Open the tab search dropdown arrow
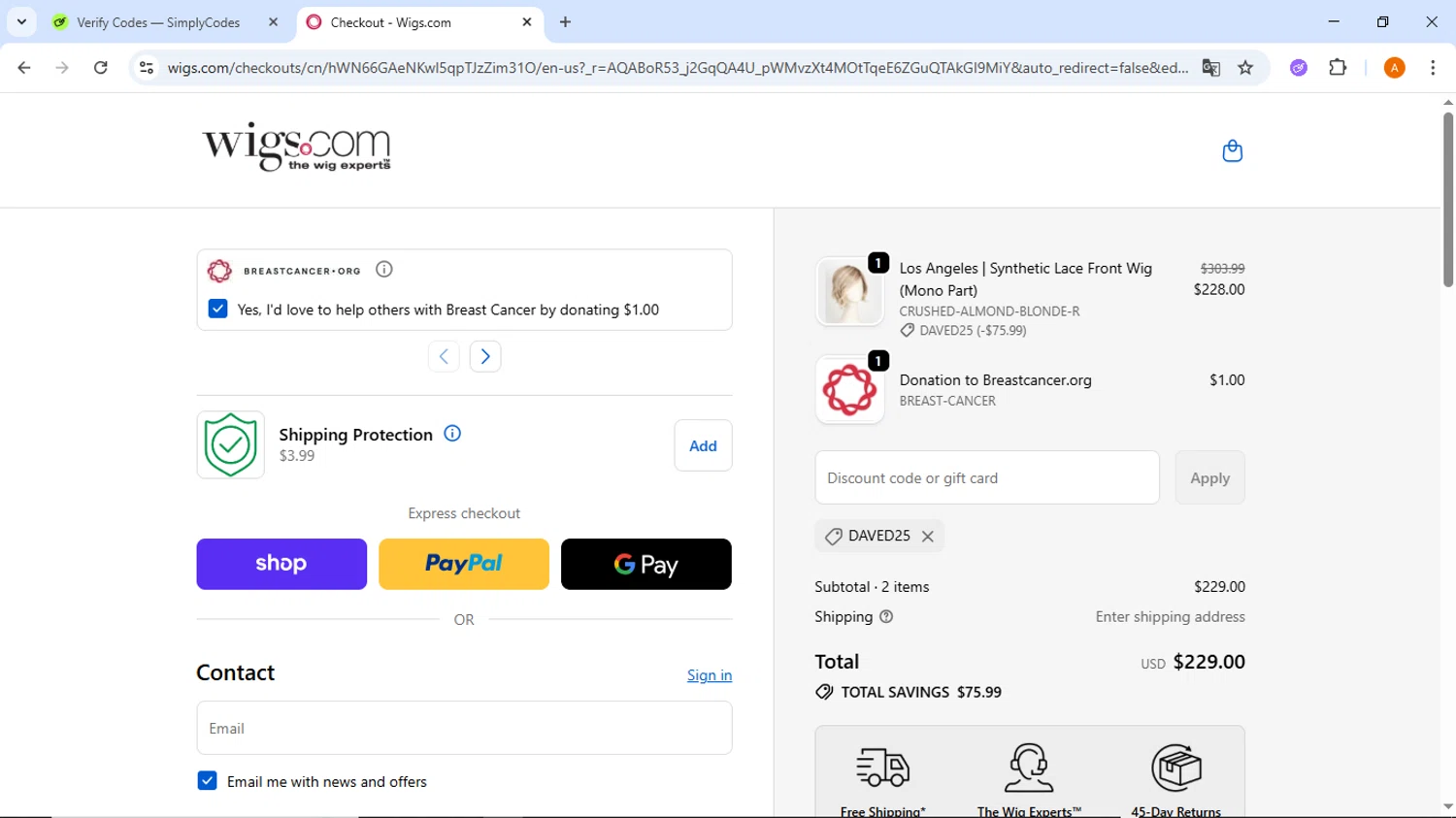1456x818 pixels. tap(21, 22)
